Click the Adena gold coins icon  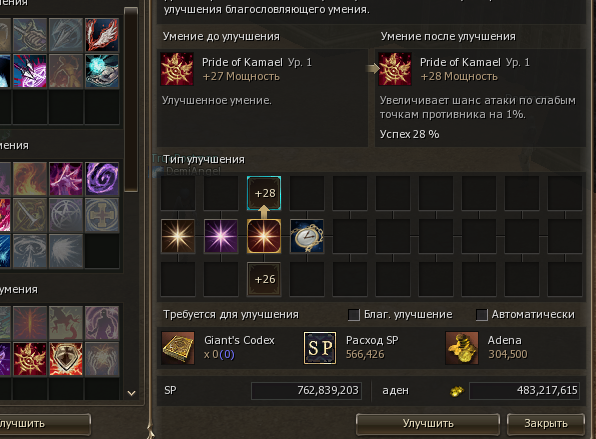(x=461, y=348)
